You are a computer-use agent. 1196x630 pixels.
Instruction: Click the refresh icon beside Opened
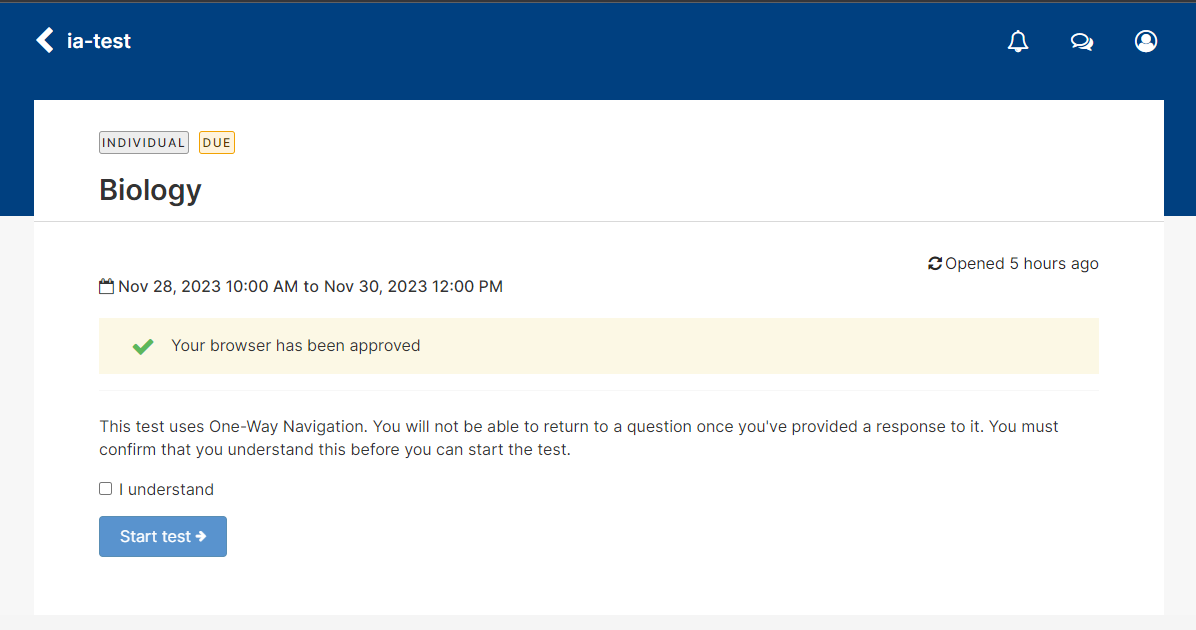[x=934, y=263]
